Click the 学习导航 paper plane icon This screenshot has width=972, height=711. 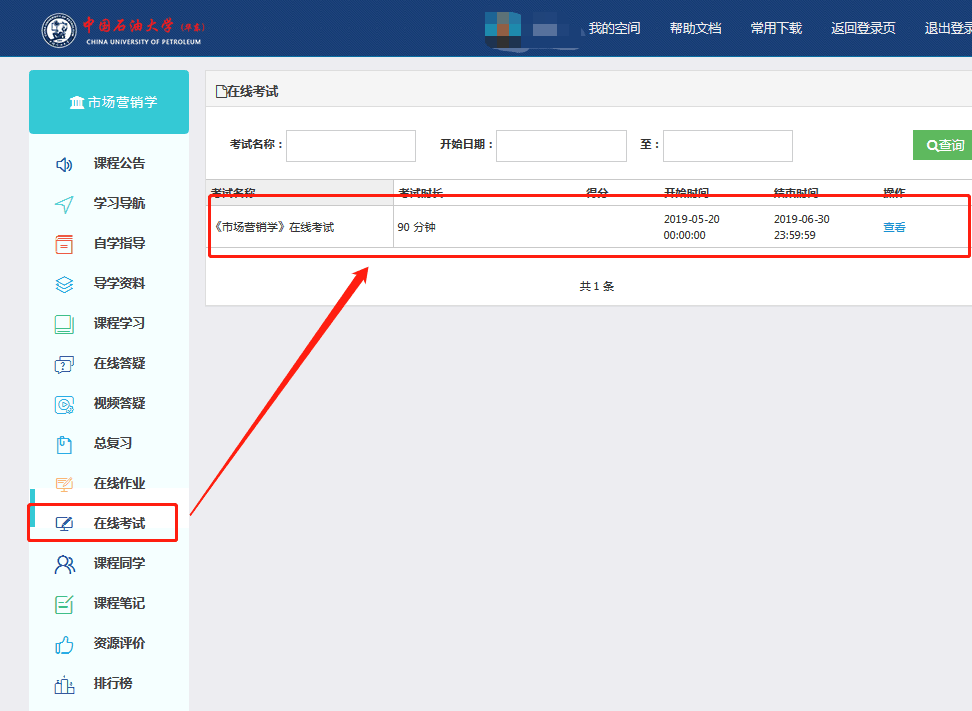tap(64, 204)
